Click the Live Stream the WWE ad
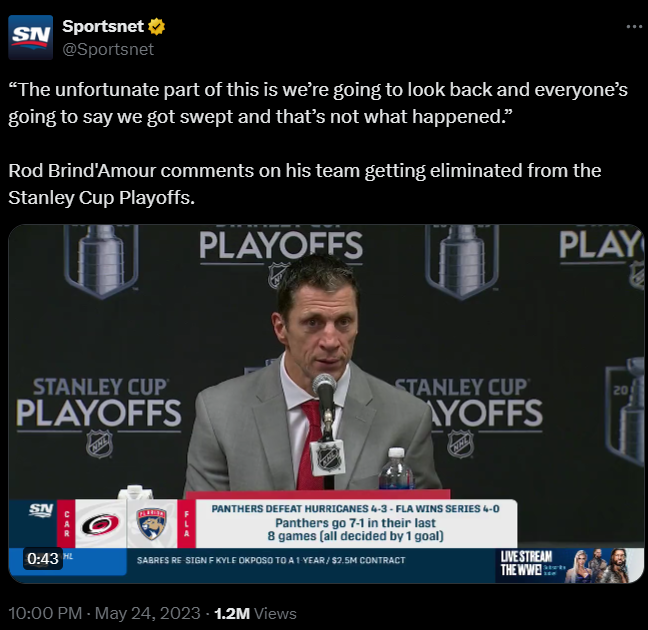Viewport: 648px width, 630px height. (x=569, y=565)
